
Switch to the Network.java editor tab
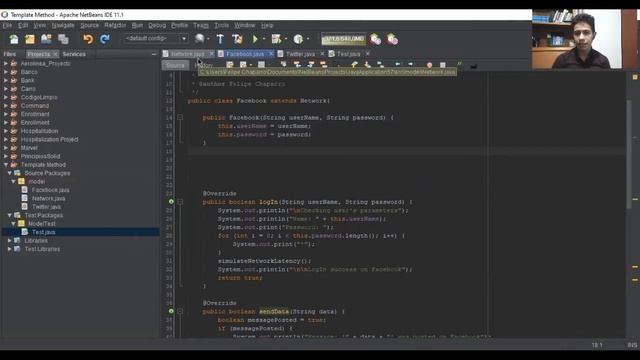point(187,54)
